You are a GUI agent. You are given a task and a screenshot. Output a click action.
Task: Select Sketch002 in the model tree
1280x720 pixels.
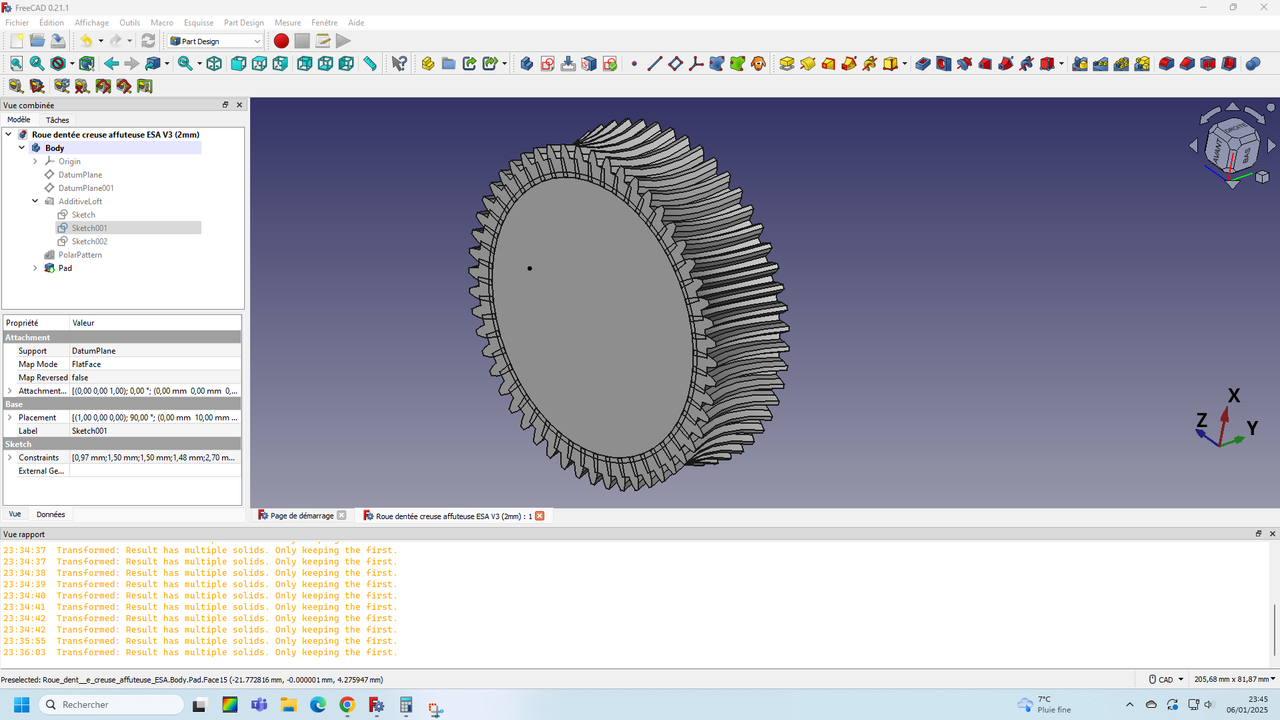(x=89, y=241)
